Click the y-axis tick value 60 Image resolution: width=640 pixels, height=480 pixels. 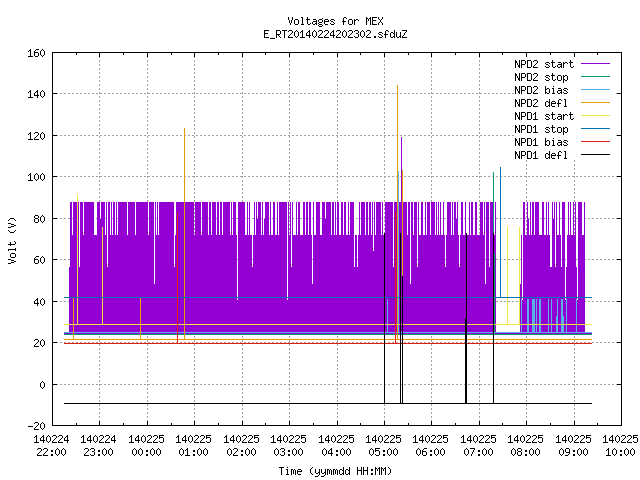pyautogui.click(x=39, y=260)
